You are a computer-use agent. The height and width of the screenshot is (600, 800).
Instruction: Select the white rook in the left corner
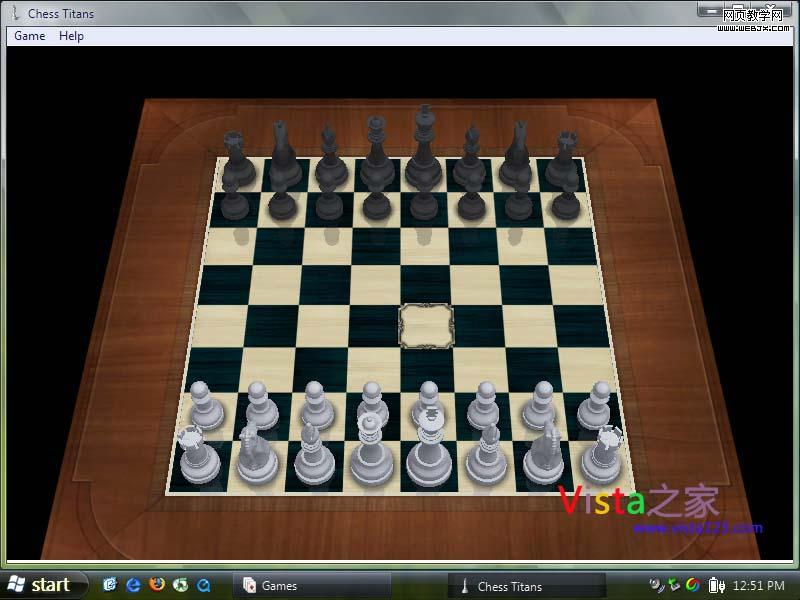(x=197, y=457)
